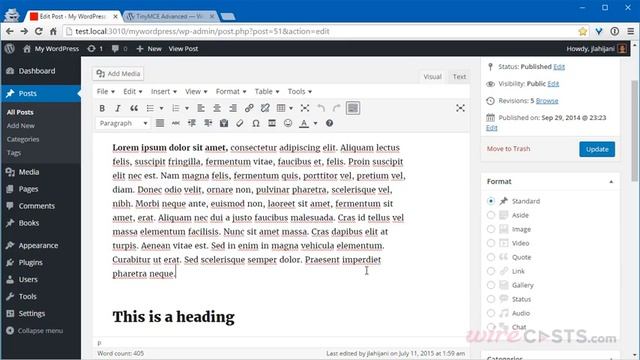Open the Paragraph format dropdown
The image size is (640, 360).
[x=123, y=123]
